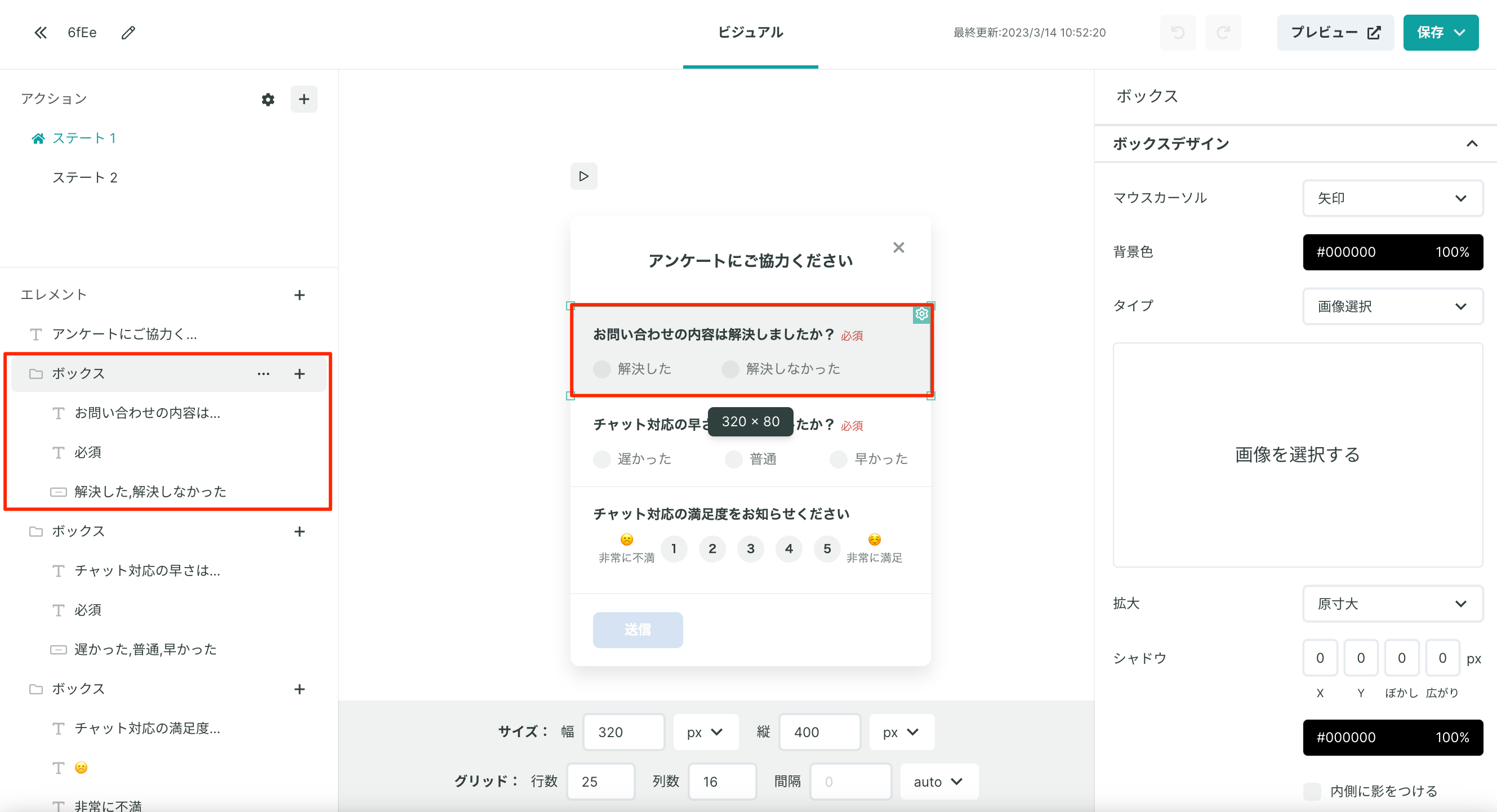Open the タイプ dropdown showing 画像選択
This screenshot has height=812, width=1497.
[x=1392, y=306]
